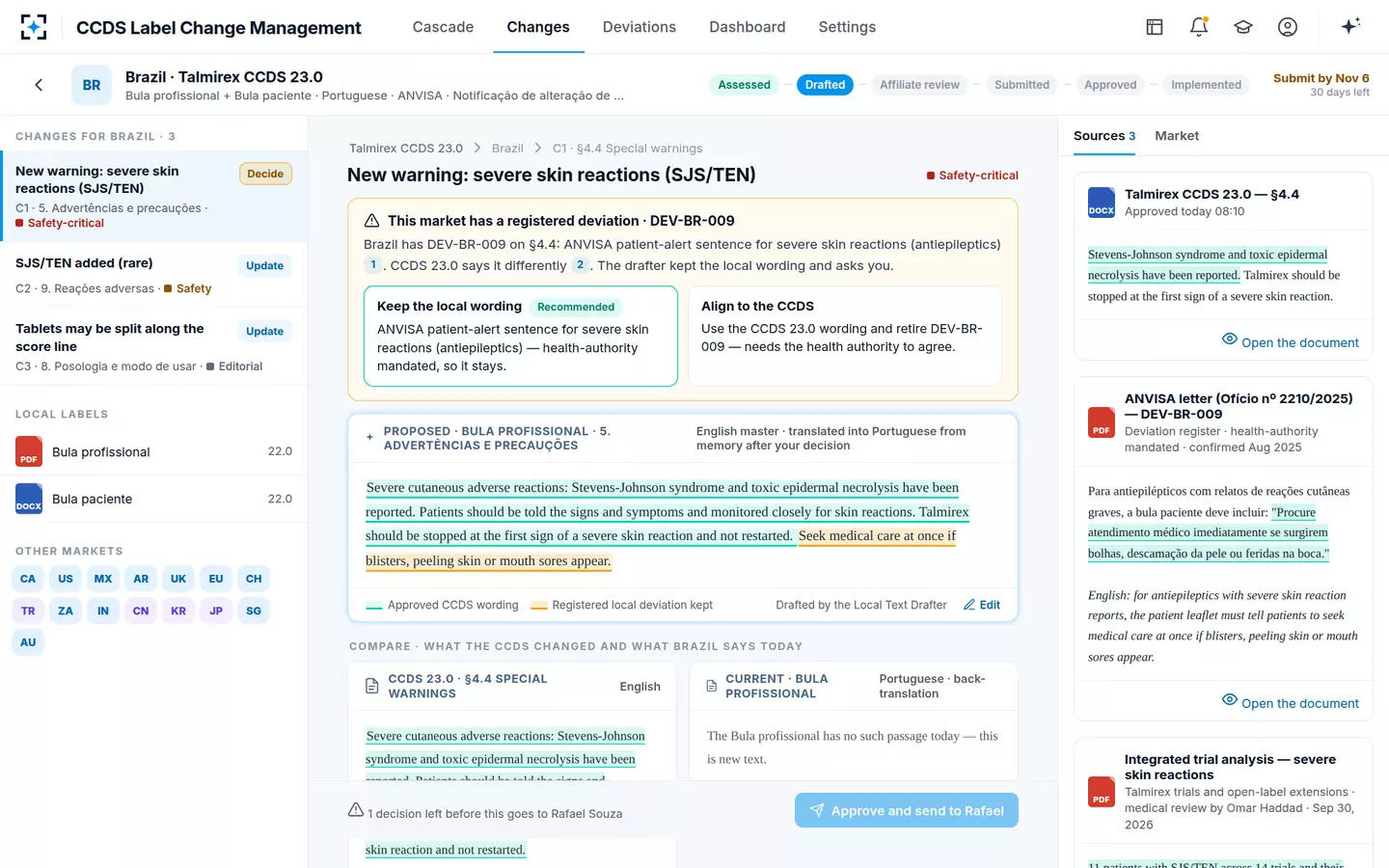Image resolution: width=1389 pixels, height=868 pixels.
Task: Click Brazil in the breadcrumb
Action: (507, 149)
